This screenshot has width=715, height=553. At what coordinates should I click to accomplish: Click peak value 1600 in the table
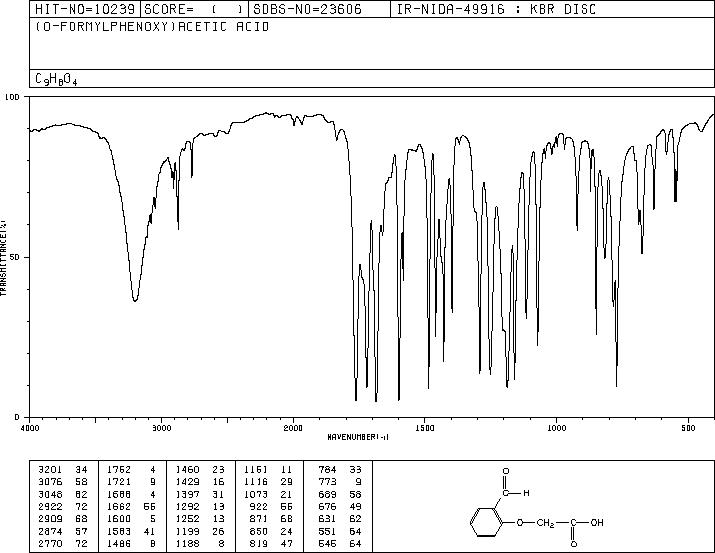[x=119, y=519]
